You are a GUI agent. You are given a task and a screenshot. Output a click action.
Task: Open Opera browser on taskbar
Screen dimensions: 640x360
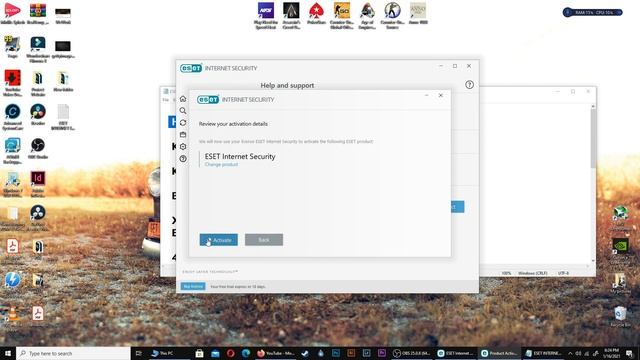(231, 353)
